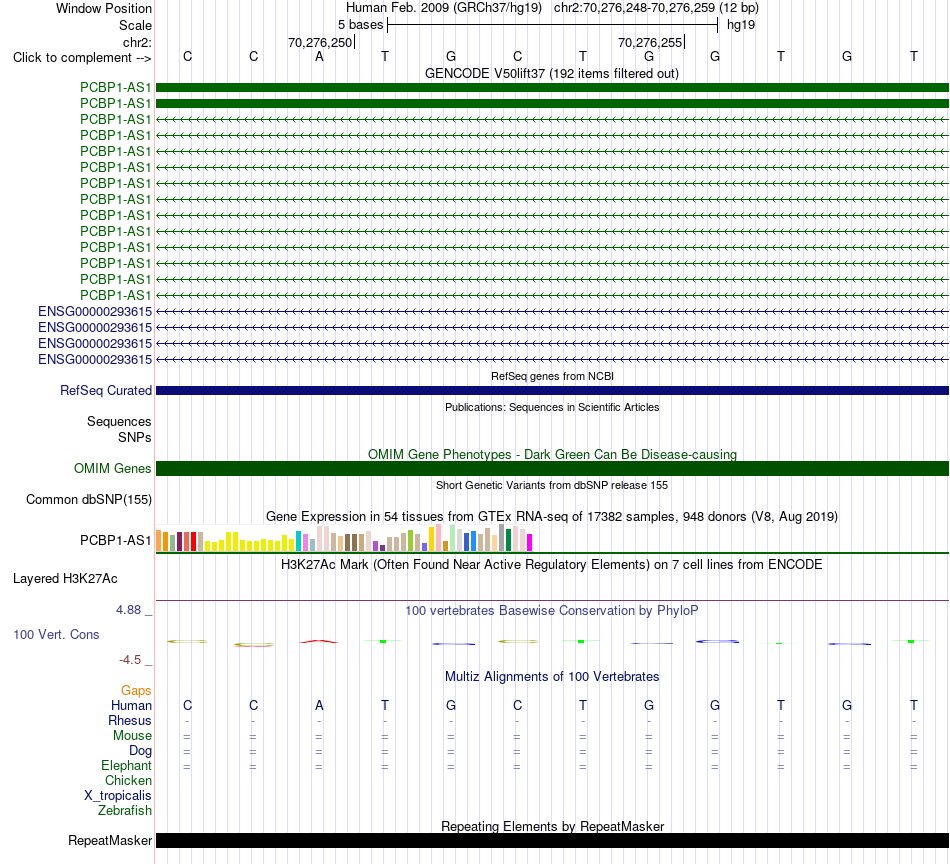Open 'Short Genetic Variants from dbSNP release 155'
This screenshot has height=864, width=950.
point(552,485)
